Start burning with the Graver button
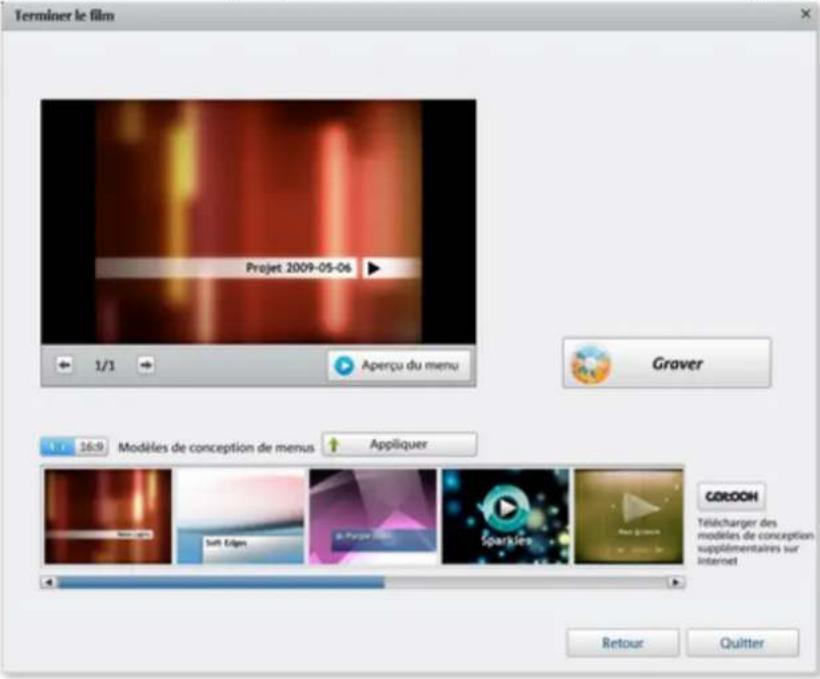The width and height of the screenshot is (820, 679). pyautogui.click(x=667, y=363)
